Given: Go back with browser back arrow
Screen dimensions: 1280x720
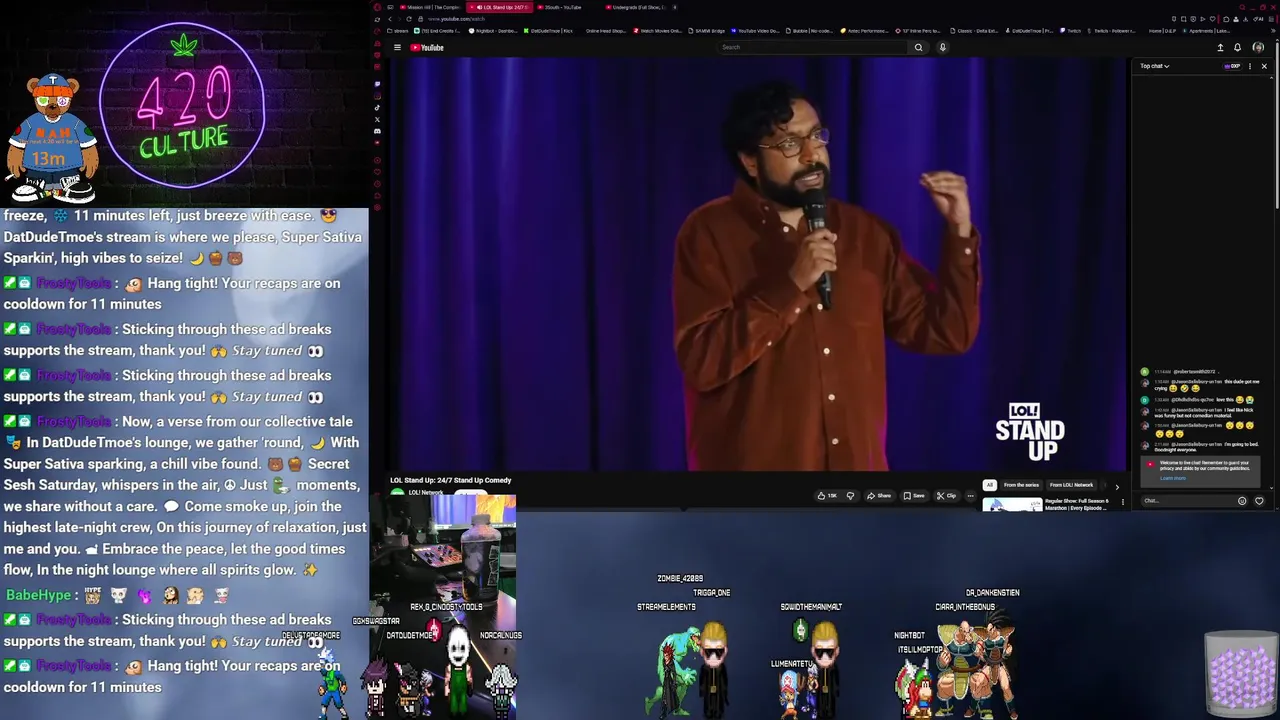Looking at the screenshot, I should coord(389,19).
